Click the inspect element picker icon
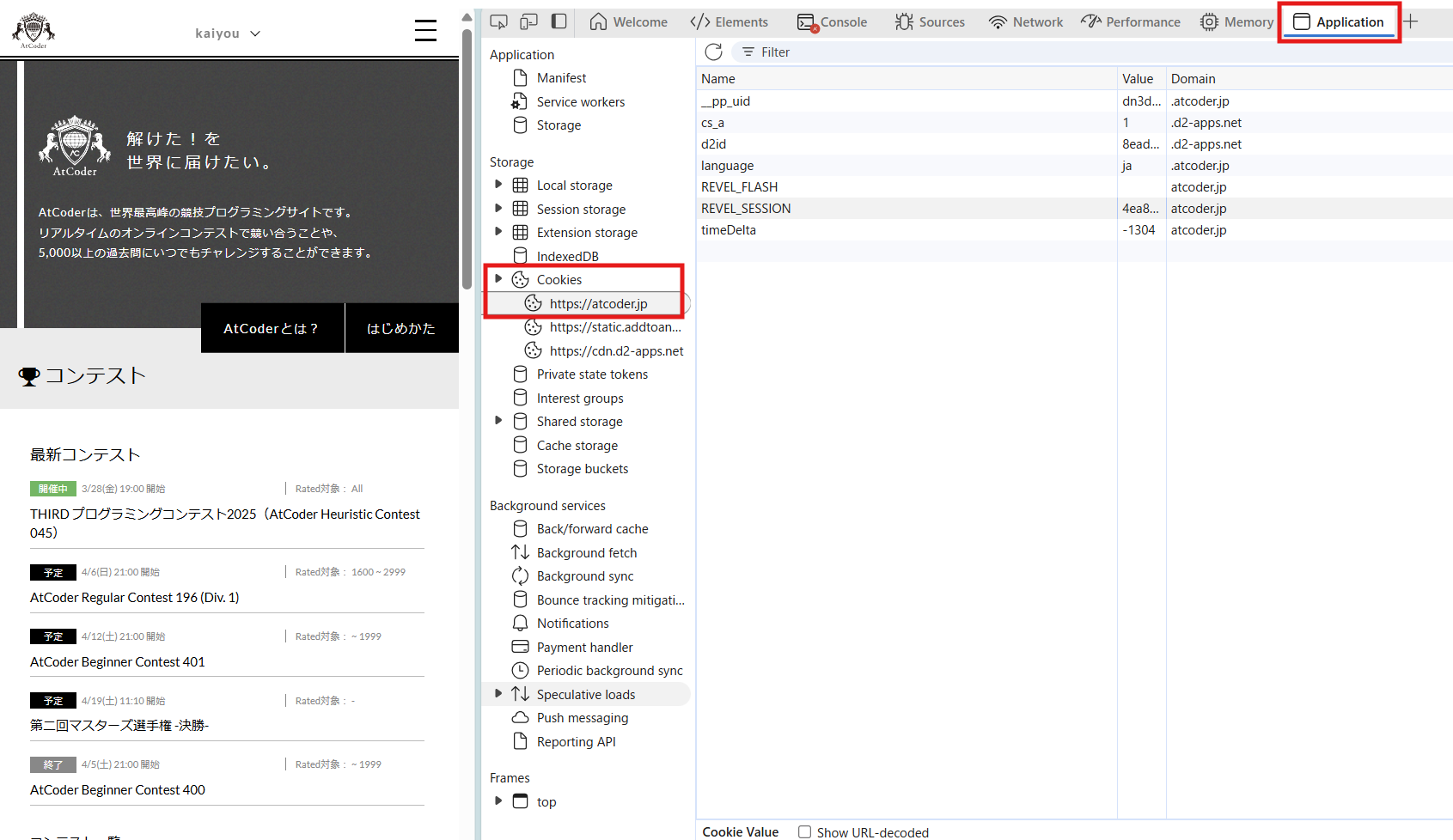This screenshot has height=840, width=1453. pyautogui.click(x=498, y=21)
